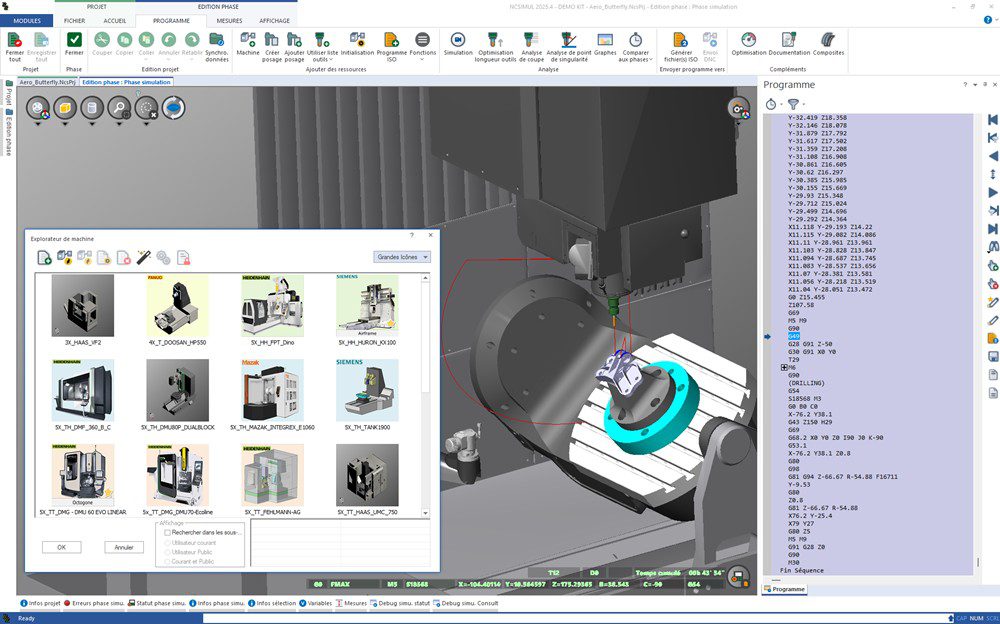This screenshot has height=624, width=1000.
Task: Click Synchro. données icon
Action: (x=216, y=40)
